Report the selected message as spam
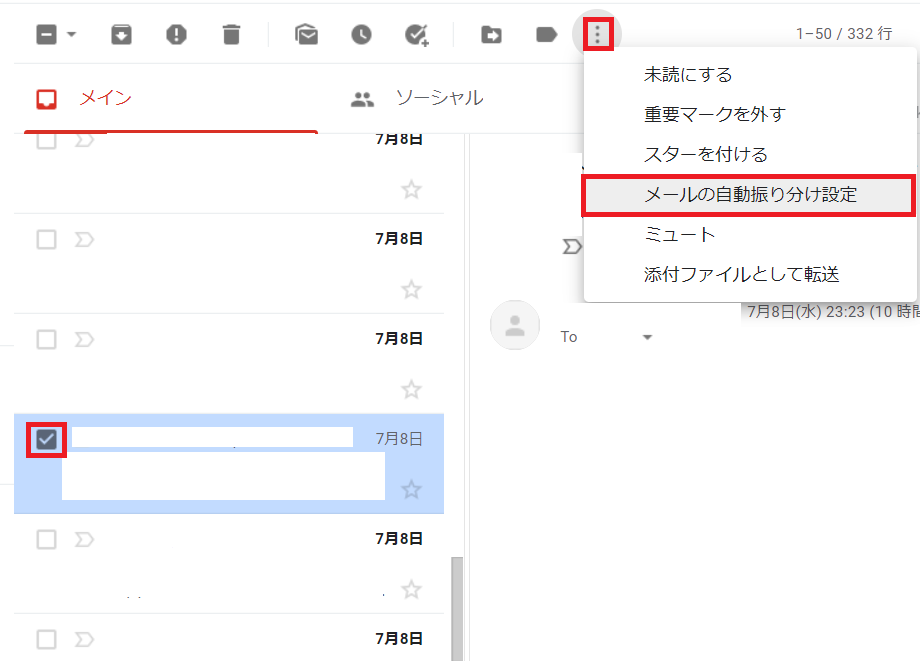Image resolution: width=920 pixels, height=661 pixels. point(176,33)
